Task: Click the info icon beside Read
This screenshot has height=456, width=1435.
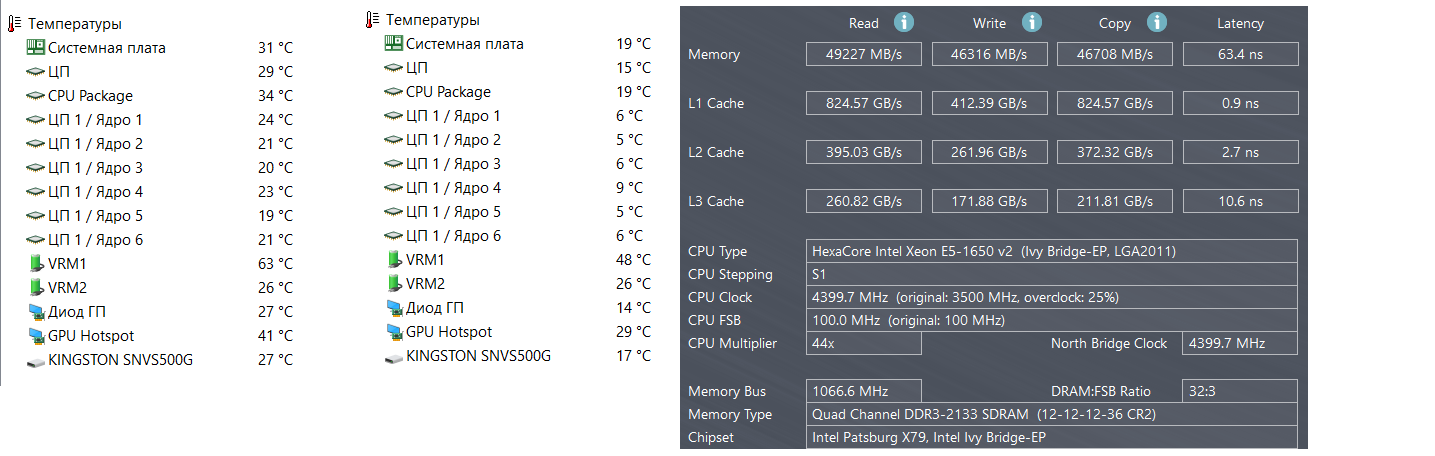Action: (903, 22)
